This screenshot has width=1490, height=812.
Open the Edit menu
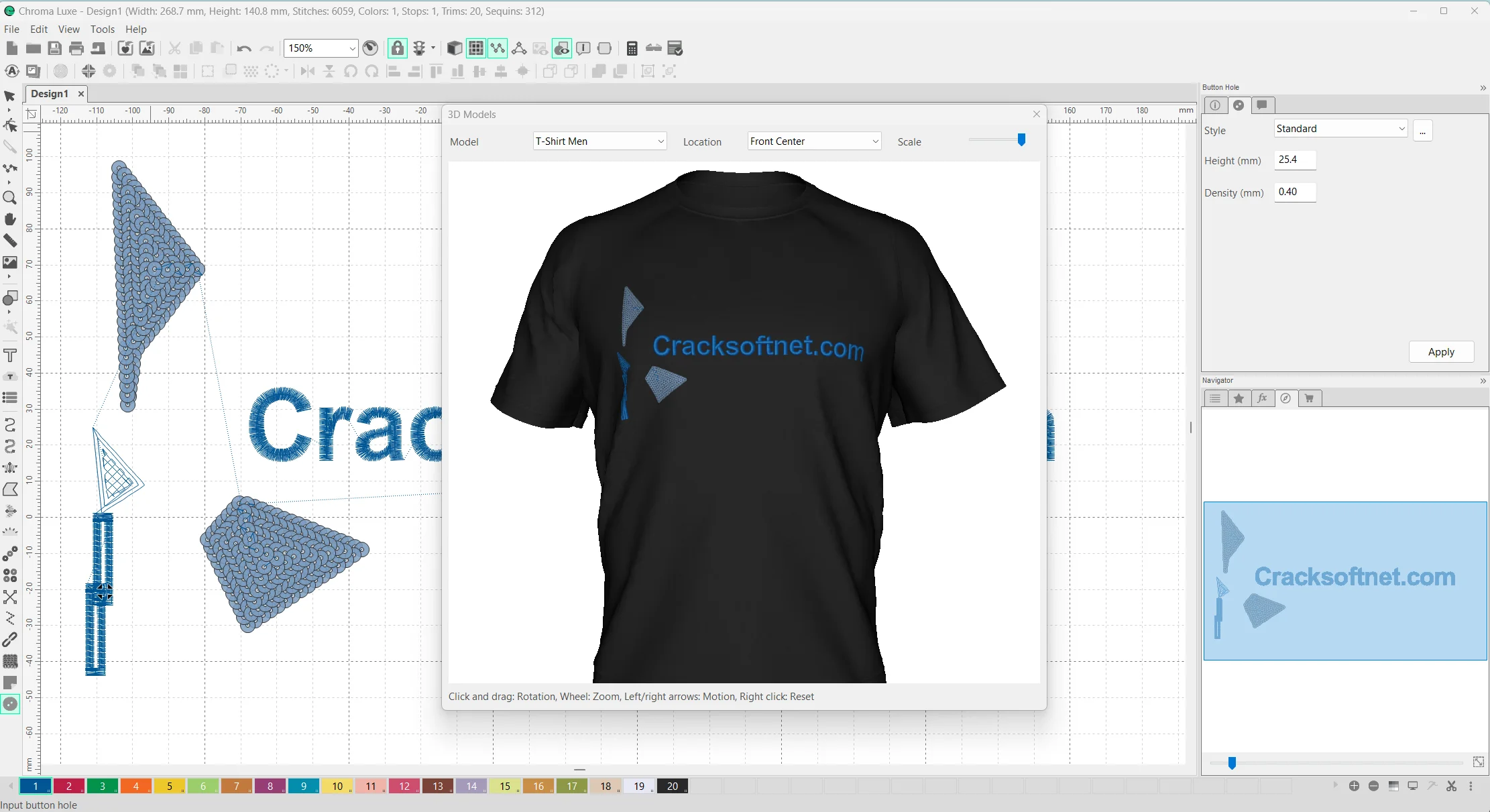point(39,30)
